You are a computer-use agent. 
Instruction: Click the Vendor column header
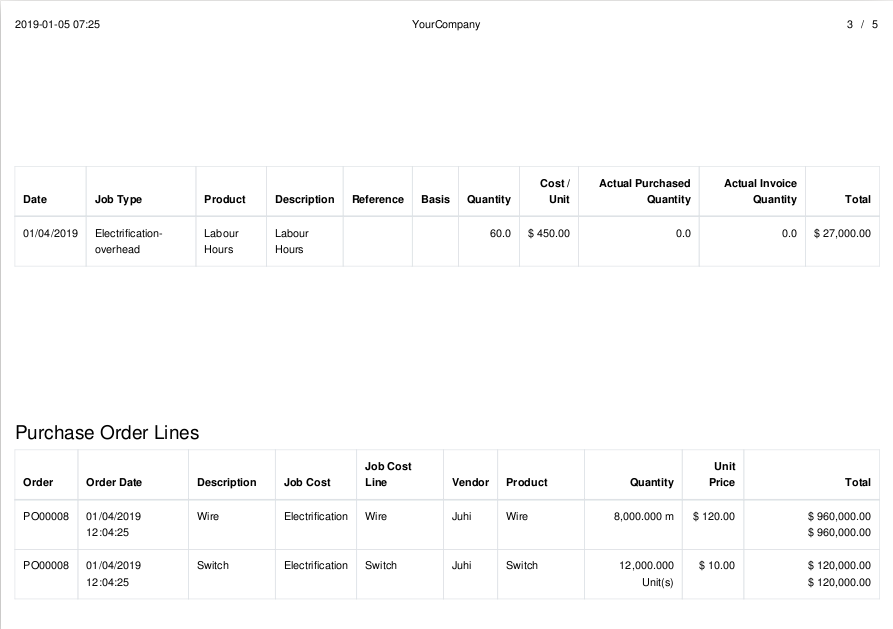click(x=470, y=482)
